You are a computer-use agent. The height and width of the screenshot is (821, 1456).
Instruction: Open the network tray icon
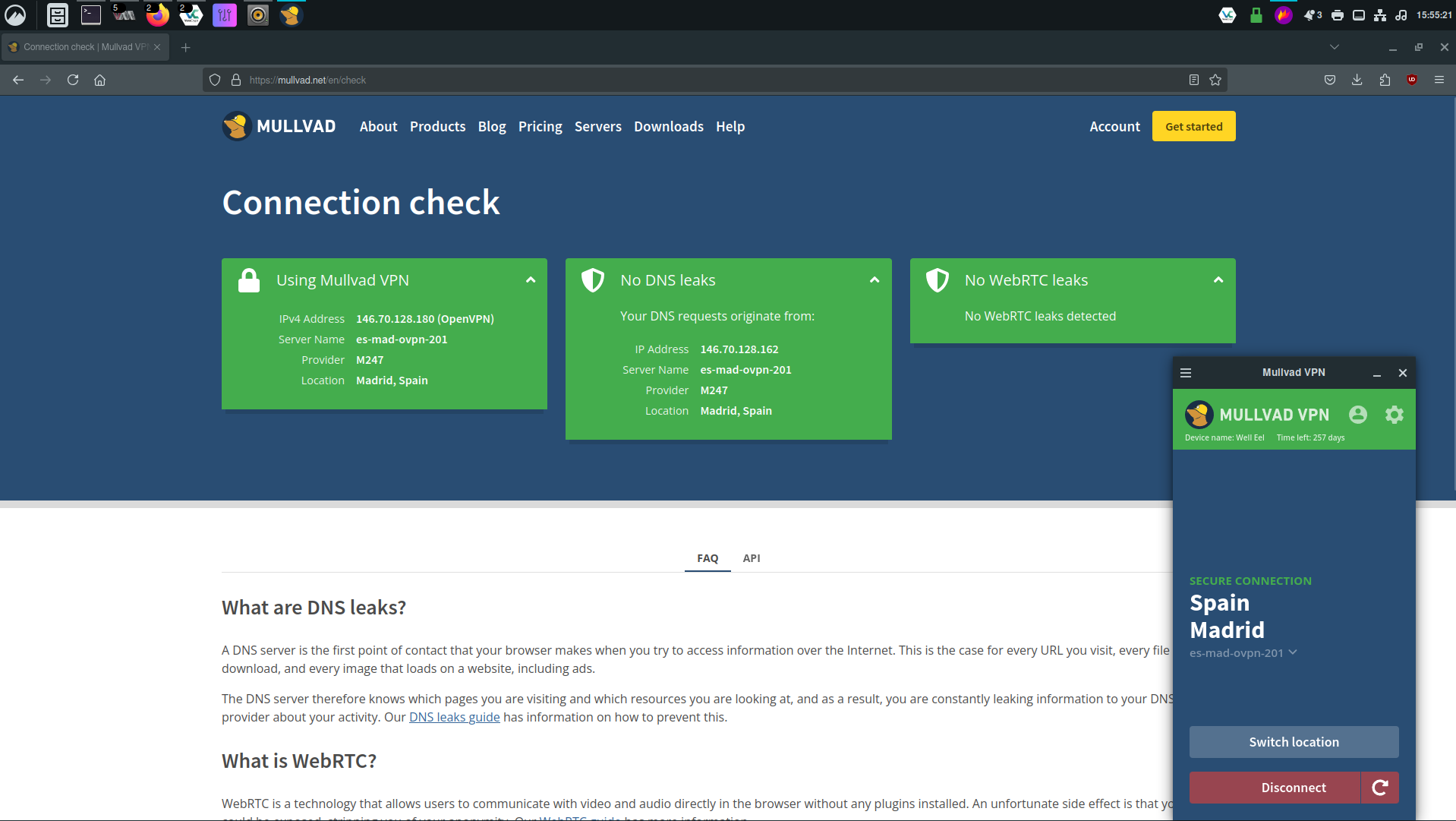pos(1380,15)
